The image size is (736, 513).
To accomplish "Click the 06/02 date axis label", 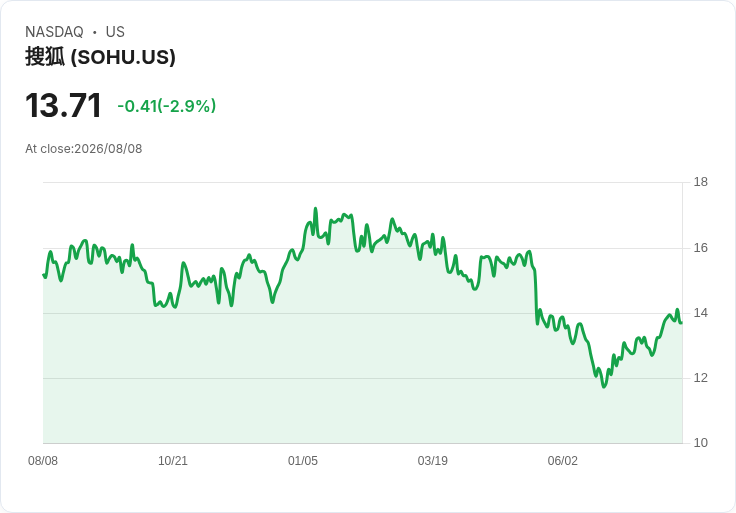I will 562,461.
